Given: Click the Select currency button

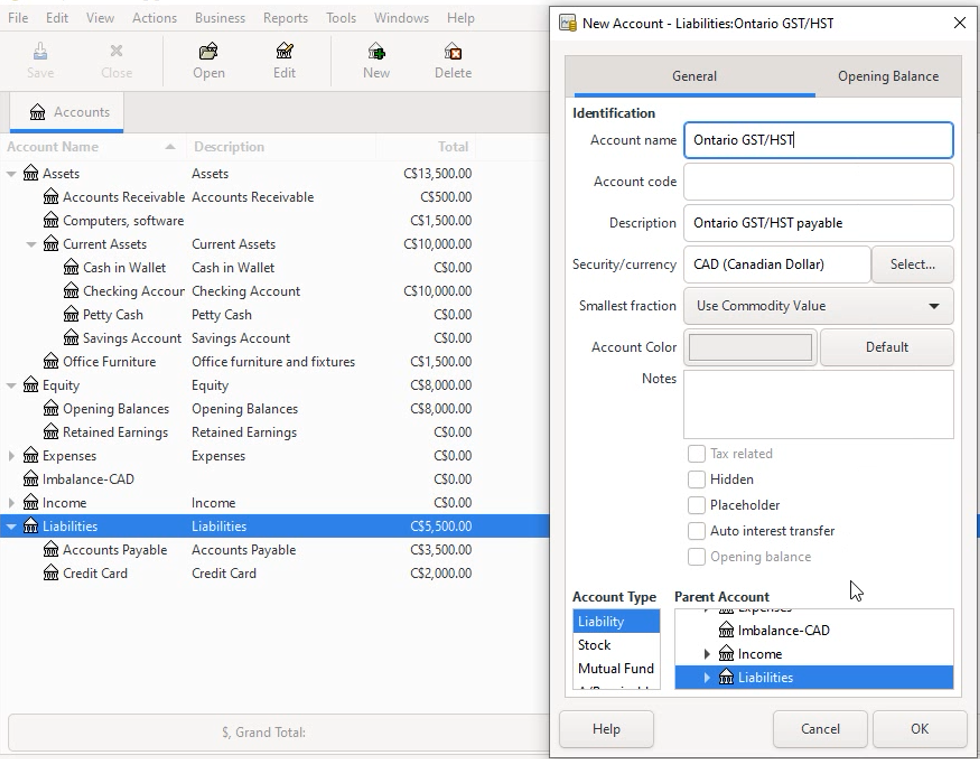Looking at the screenshot, I should [x=911, y=264].
